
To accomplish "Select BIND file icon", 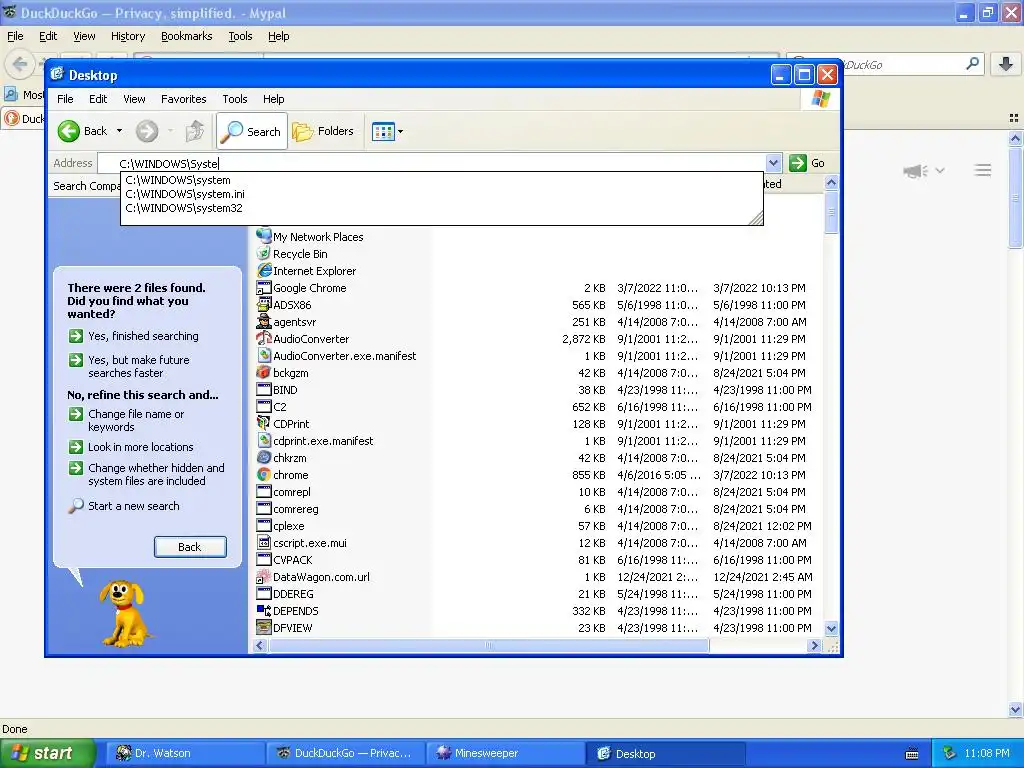I will tap(263, 389).
